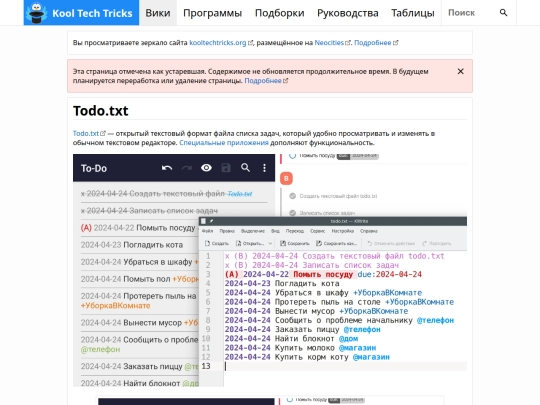Click the Сообщить о проблеме начальнику editor line
The width and height of the screenshot is (540, 405).
(x=339, y=320)
